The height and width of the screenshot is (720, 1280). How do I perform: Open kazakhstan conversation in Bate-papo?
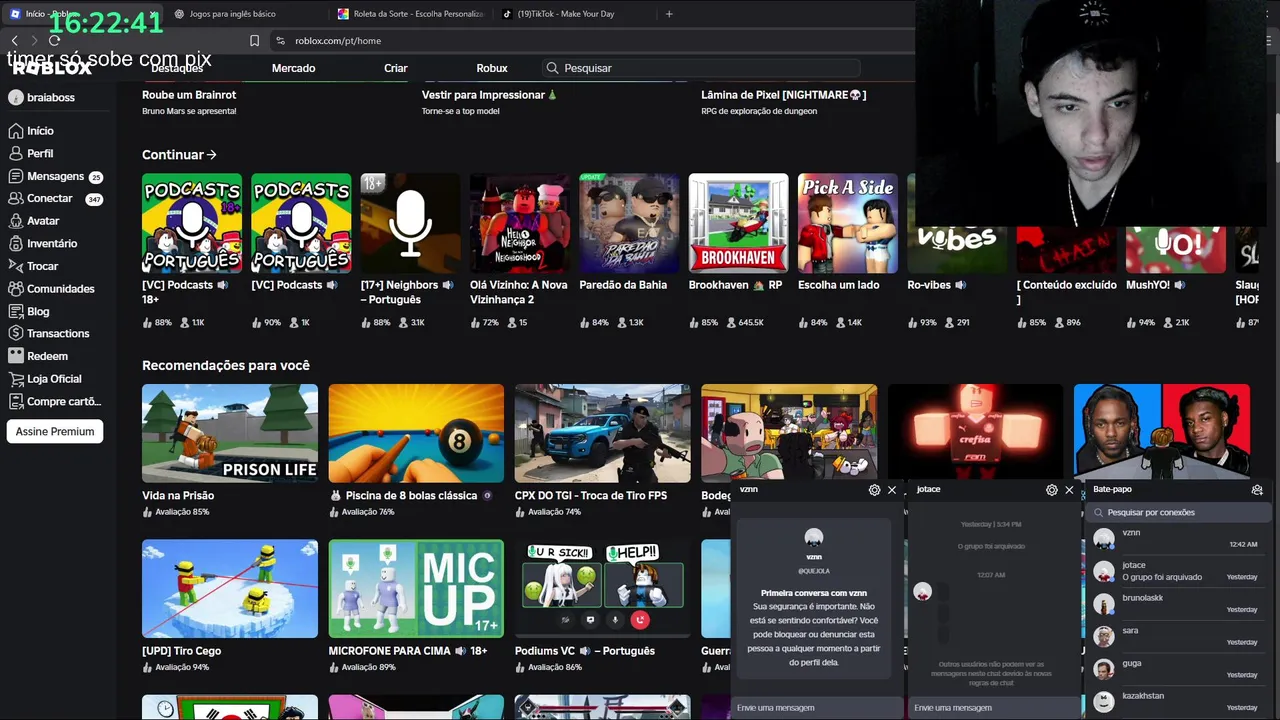click(1176, 702)
